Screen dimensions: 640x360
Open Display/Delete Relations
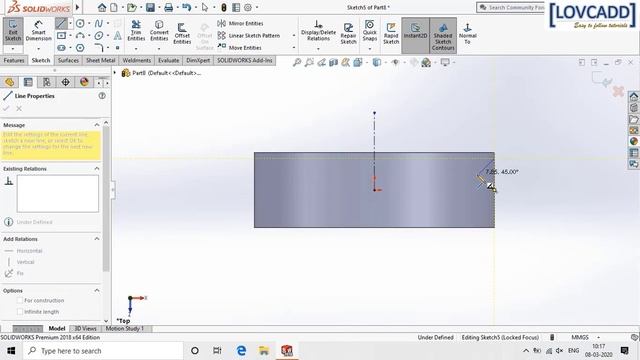318,31
